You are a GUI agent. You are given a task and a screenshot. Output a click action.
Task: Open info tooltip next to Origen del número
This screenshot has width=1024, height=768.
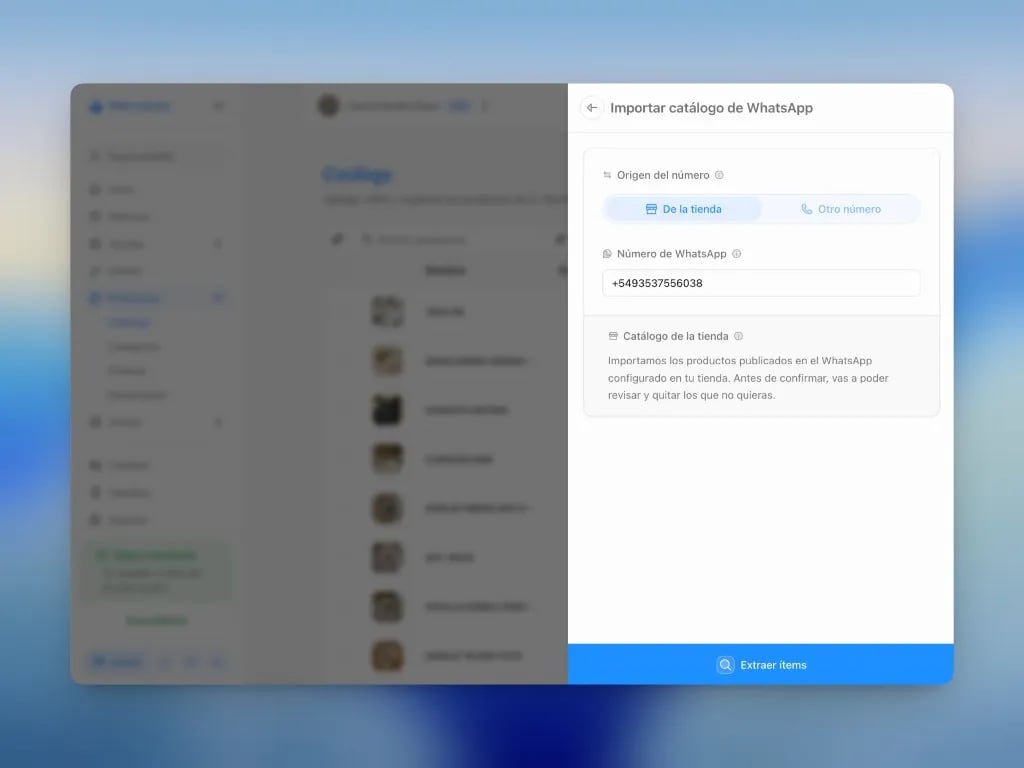click(x=719, y=175)
